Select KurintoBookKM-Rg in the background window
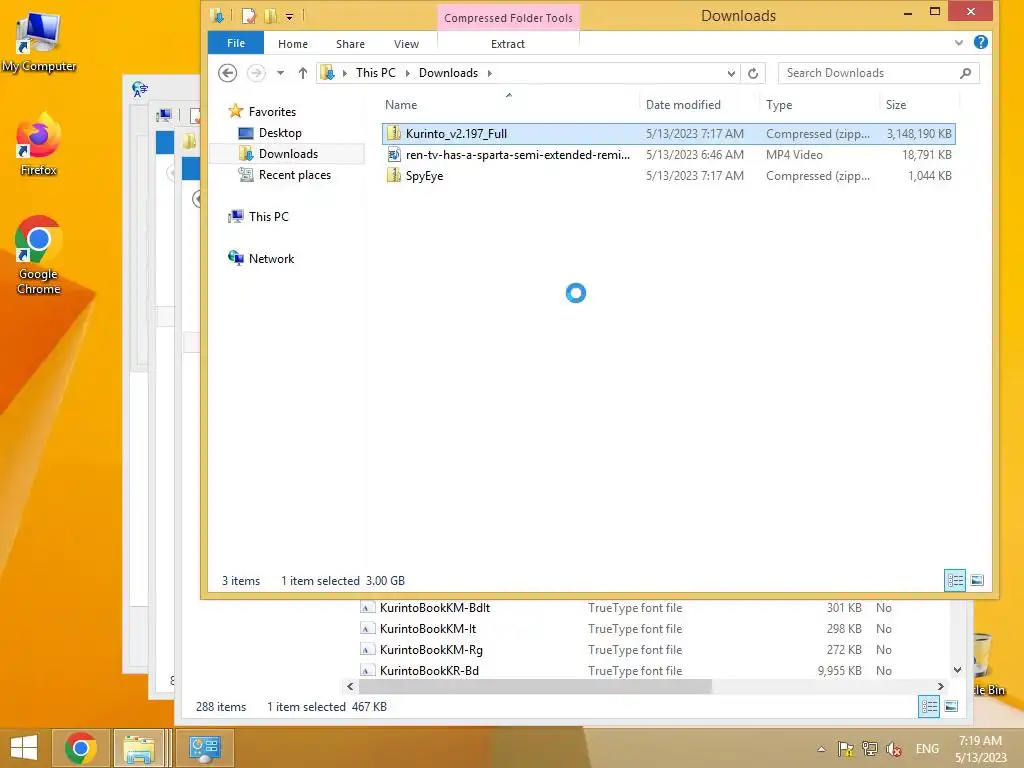 click(431, 650)
